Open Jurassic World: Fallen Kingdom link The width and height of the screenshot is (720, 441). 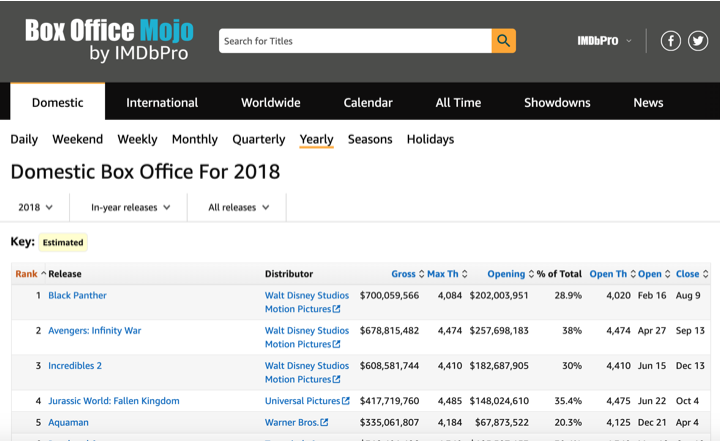pos(114,401)
